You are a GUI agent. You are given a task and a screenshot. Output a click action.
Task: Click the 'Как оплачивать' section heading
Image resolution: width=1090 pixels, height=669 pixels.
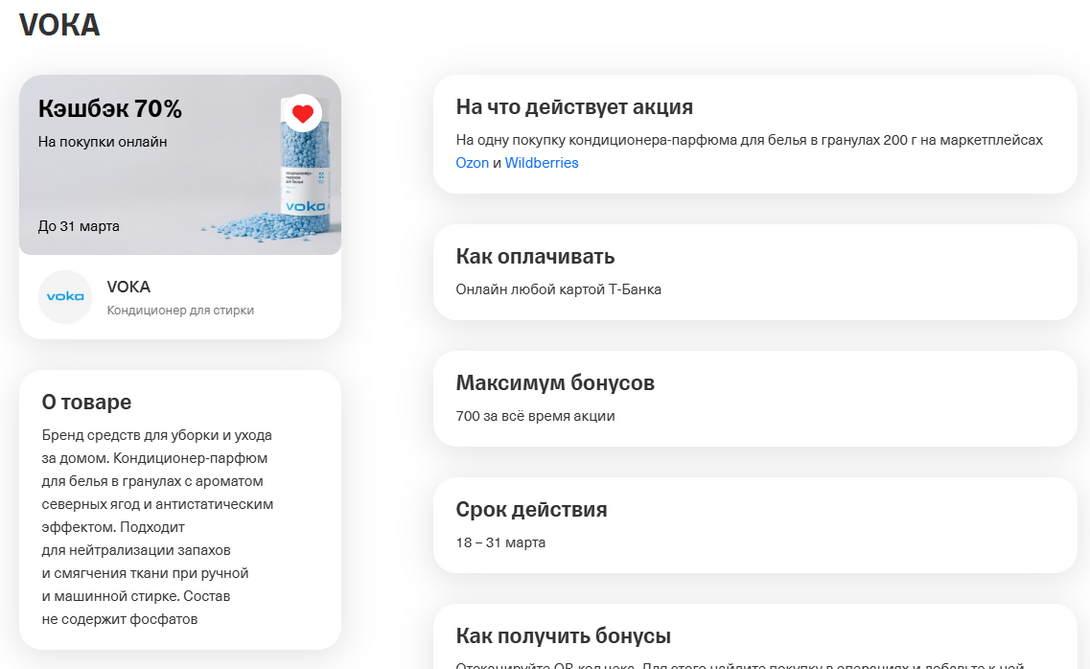tap(535, 256)
